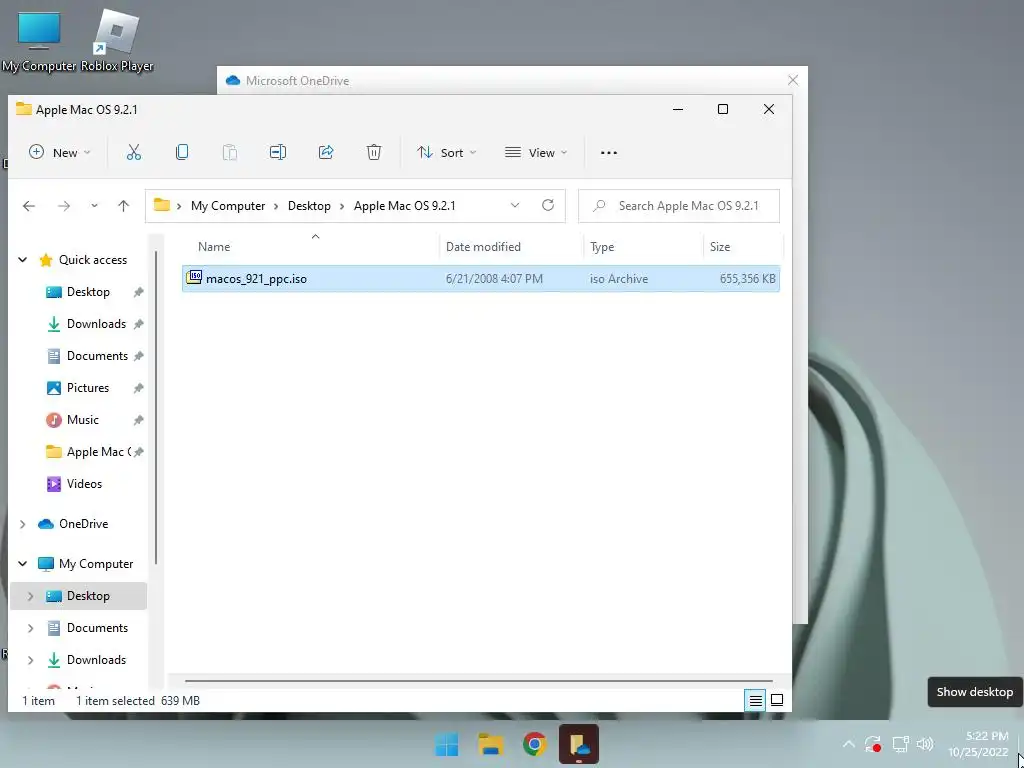1024x768 pixels.
Task: Open recent locations dropdown arrow
Action: coord(94,206)
